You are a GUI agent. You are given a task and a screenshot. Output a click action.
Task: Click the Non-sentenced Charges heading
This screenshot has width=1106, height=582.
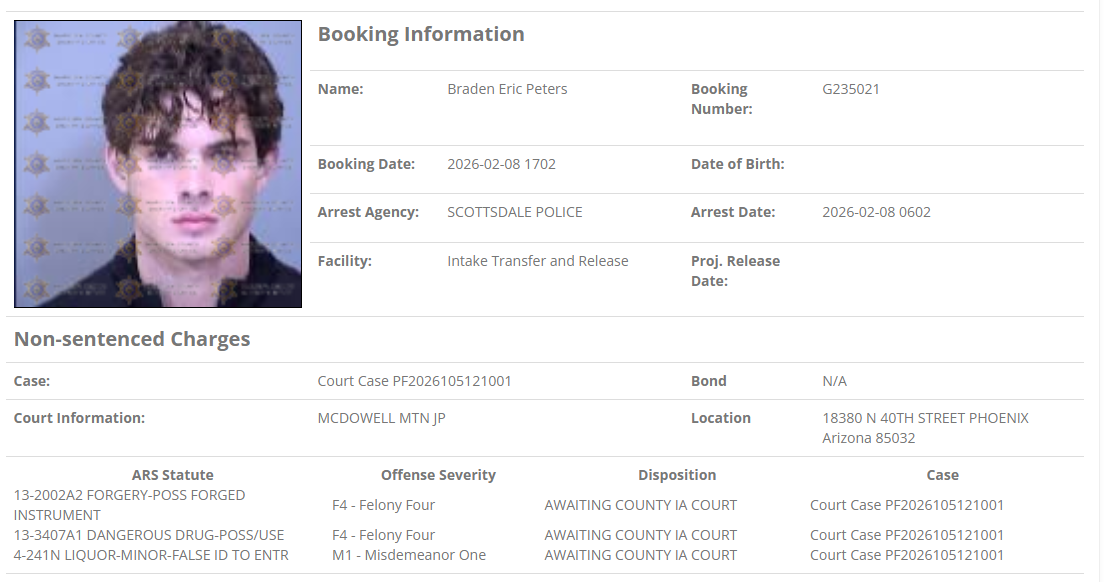(132, 339)
